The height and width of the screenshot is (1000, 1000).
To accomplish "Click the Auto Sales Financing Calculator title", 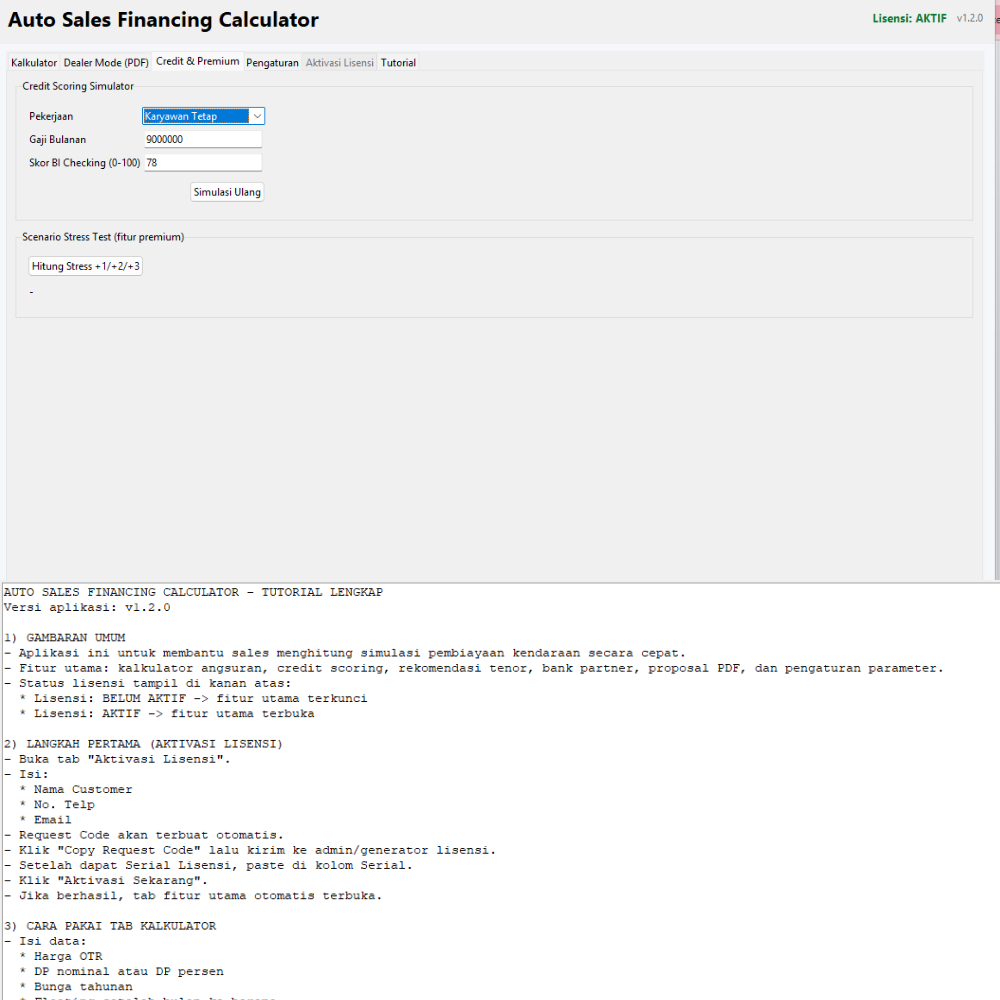I will 164,20.
